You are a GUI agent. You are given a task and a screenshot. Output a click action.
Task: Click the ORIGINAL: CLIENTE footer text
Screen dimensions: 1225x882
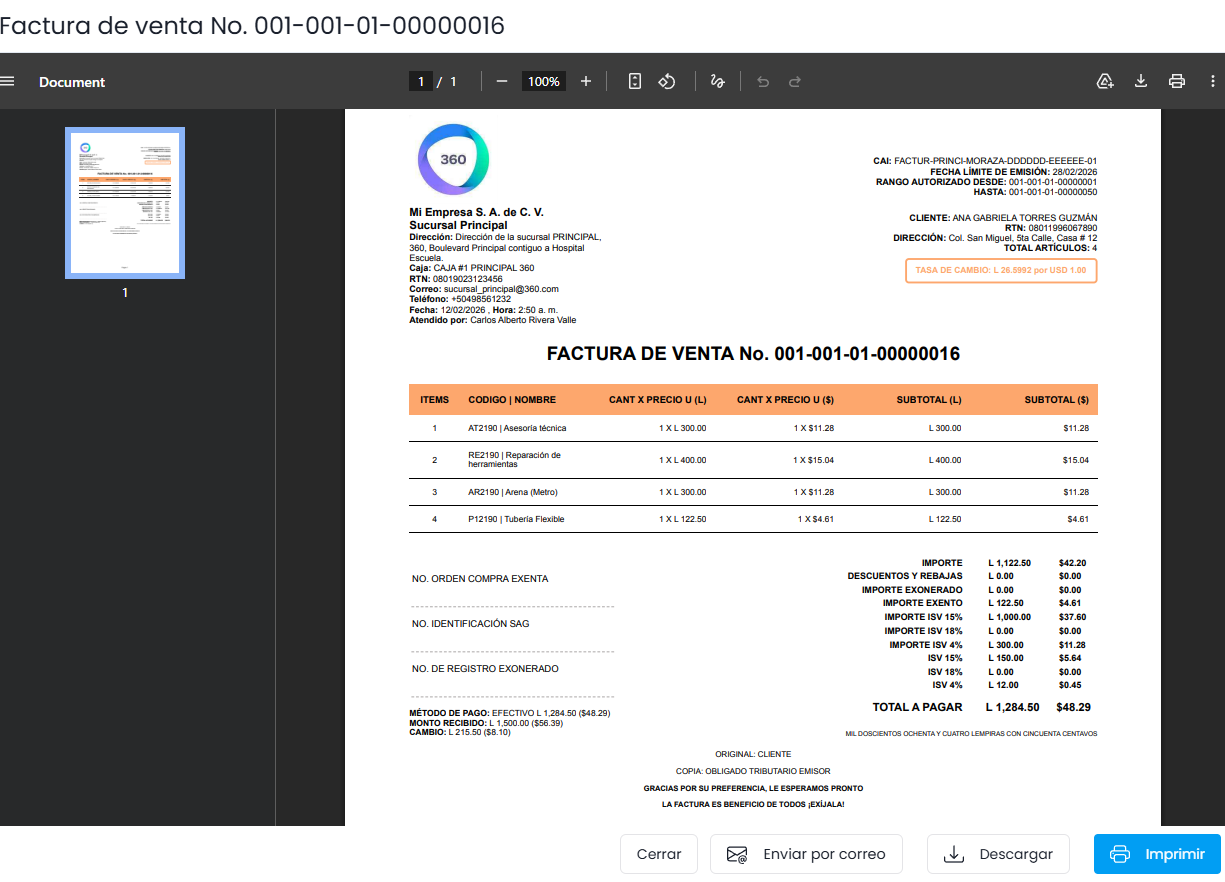click(x=753, y=754)
